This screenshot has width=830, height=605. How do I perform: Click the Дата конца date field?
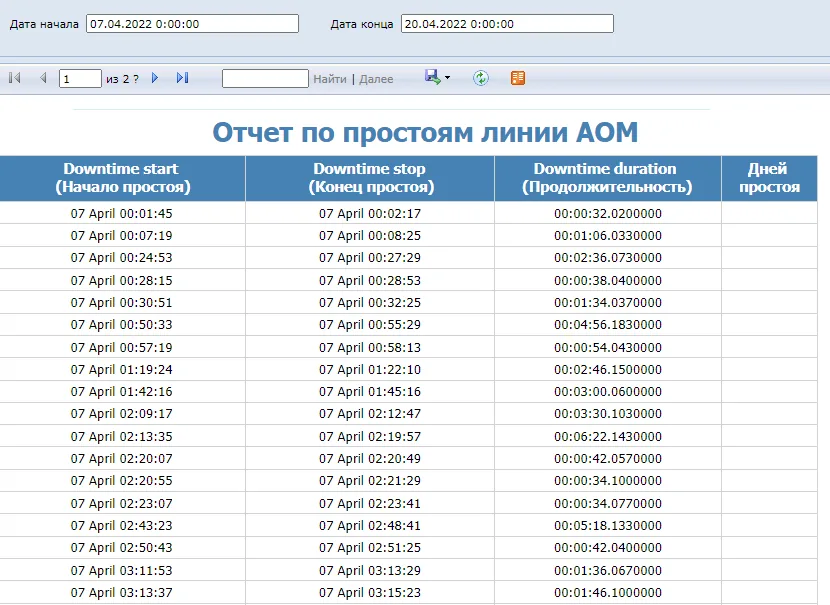[507, 24]
